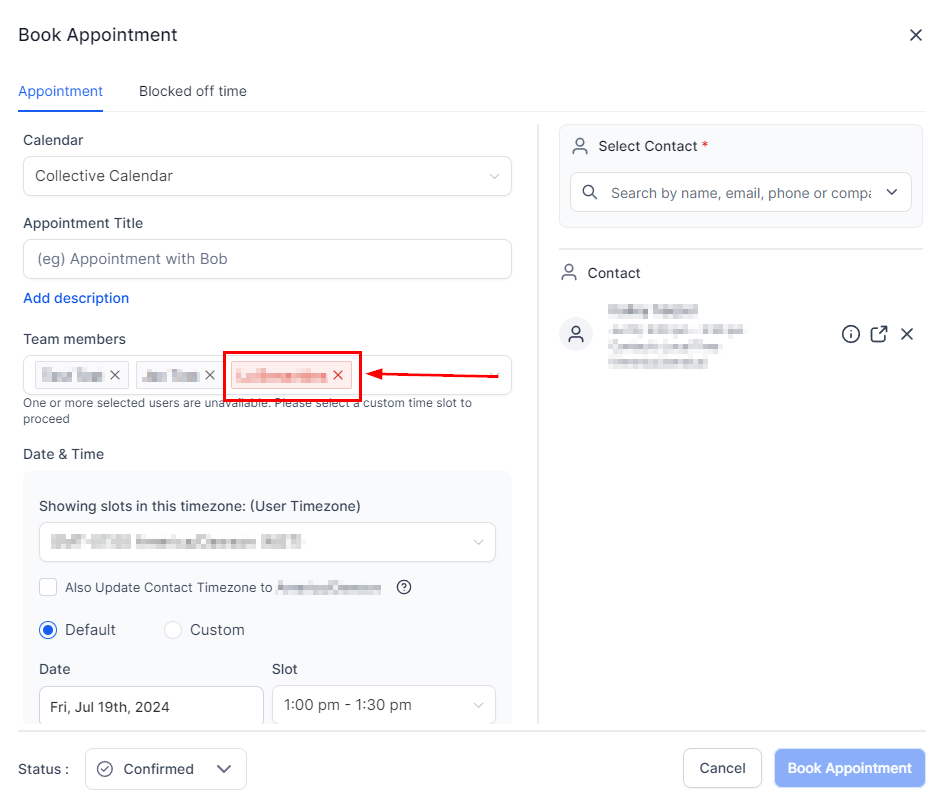Remove the red unavailable team member

tap(338, 375)
